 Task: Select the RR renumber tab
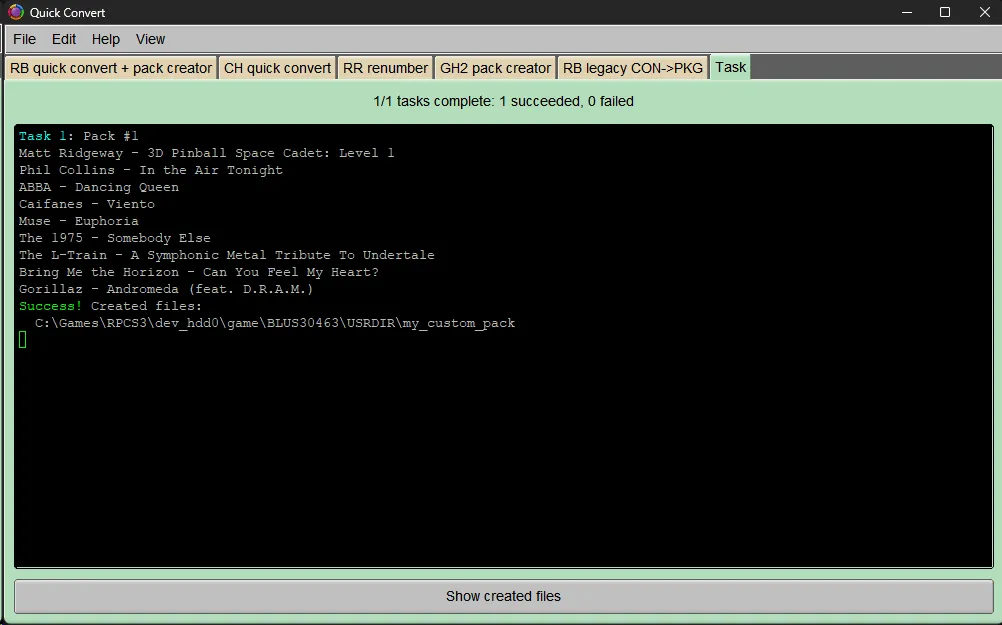pos(385,67)
